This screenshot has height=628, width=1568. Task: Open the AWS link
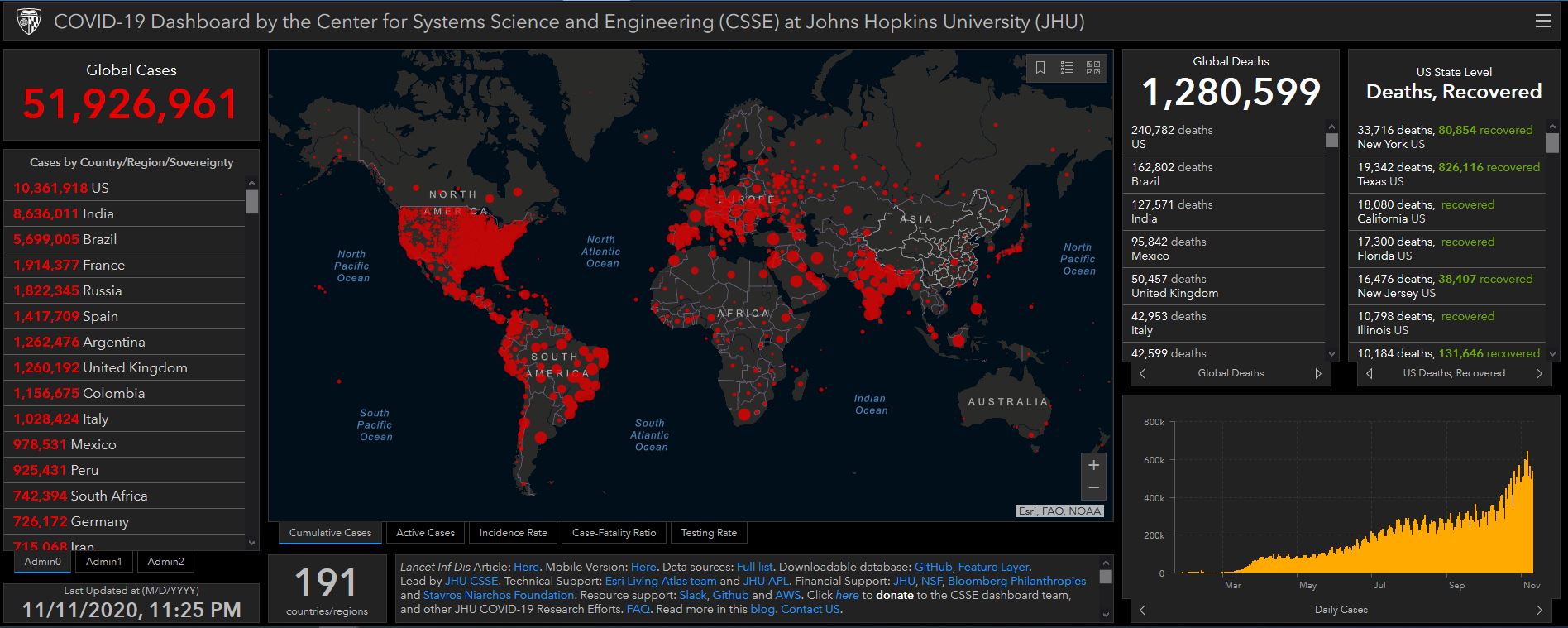coord(787,595)
